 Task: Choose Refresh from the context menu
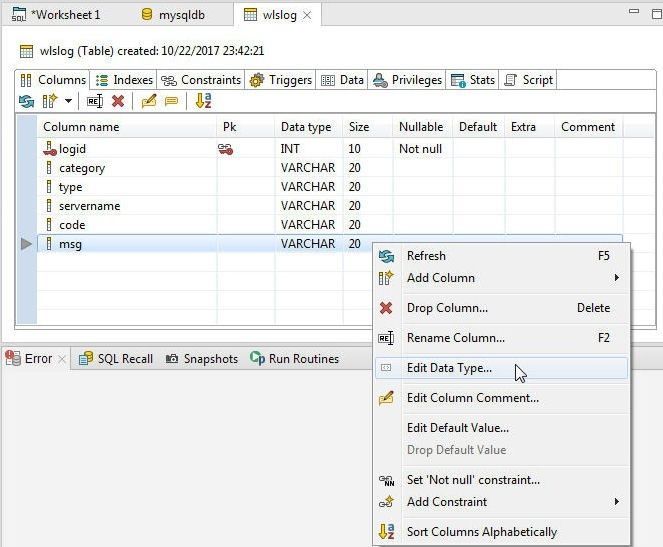point(501,256)
